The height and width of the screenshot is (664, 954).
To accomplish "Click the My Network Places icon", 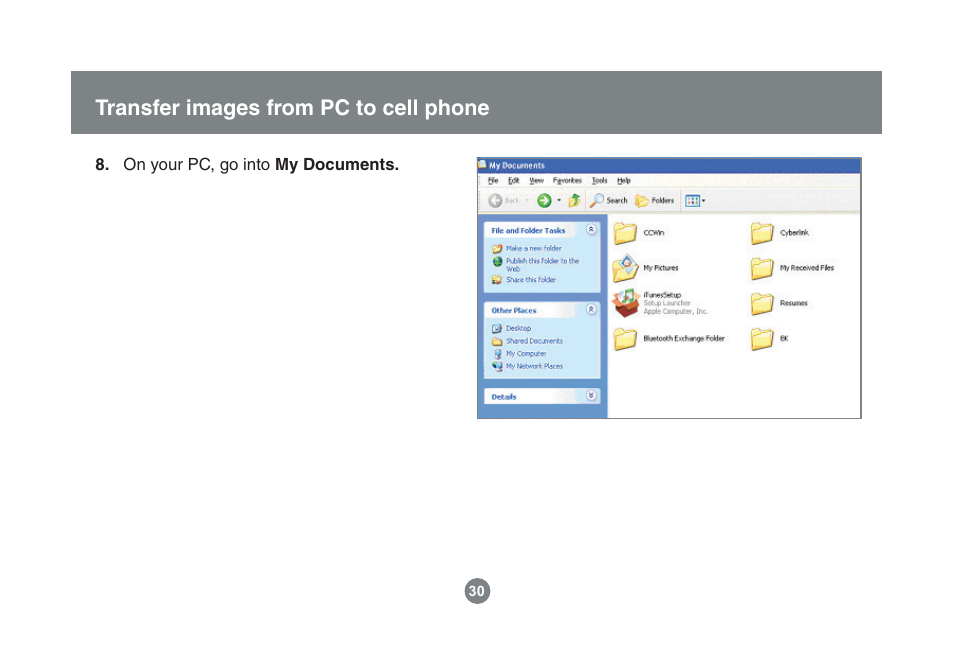I will pyautogui.click(x=497, y=366).
